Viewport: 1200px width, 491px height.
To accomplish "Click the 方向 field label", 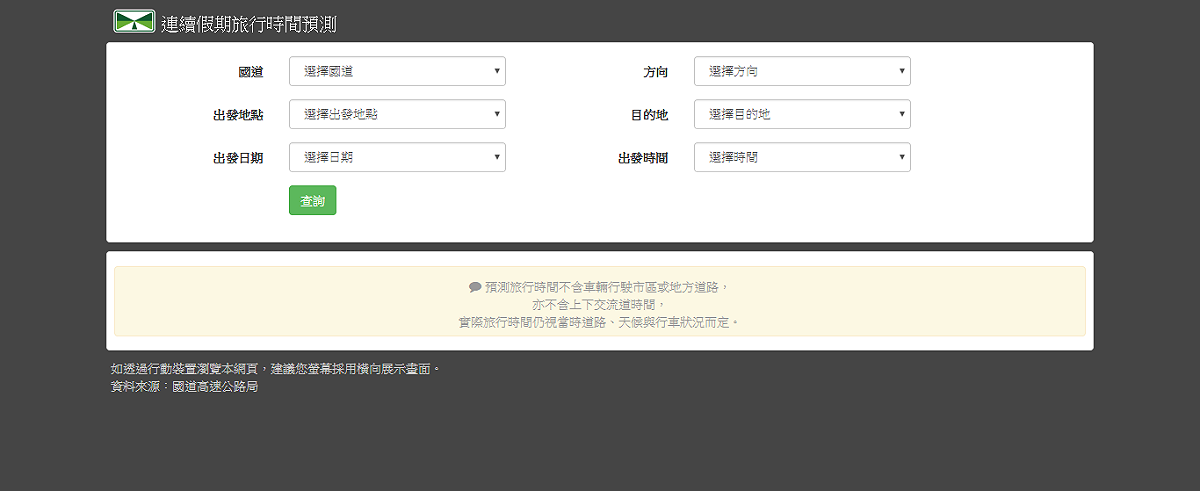I will (x=656, y=72).
